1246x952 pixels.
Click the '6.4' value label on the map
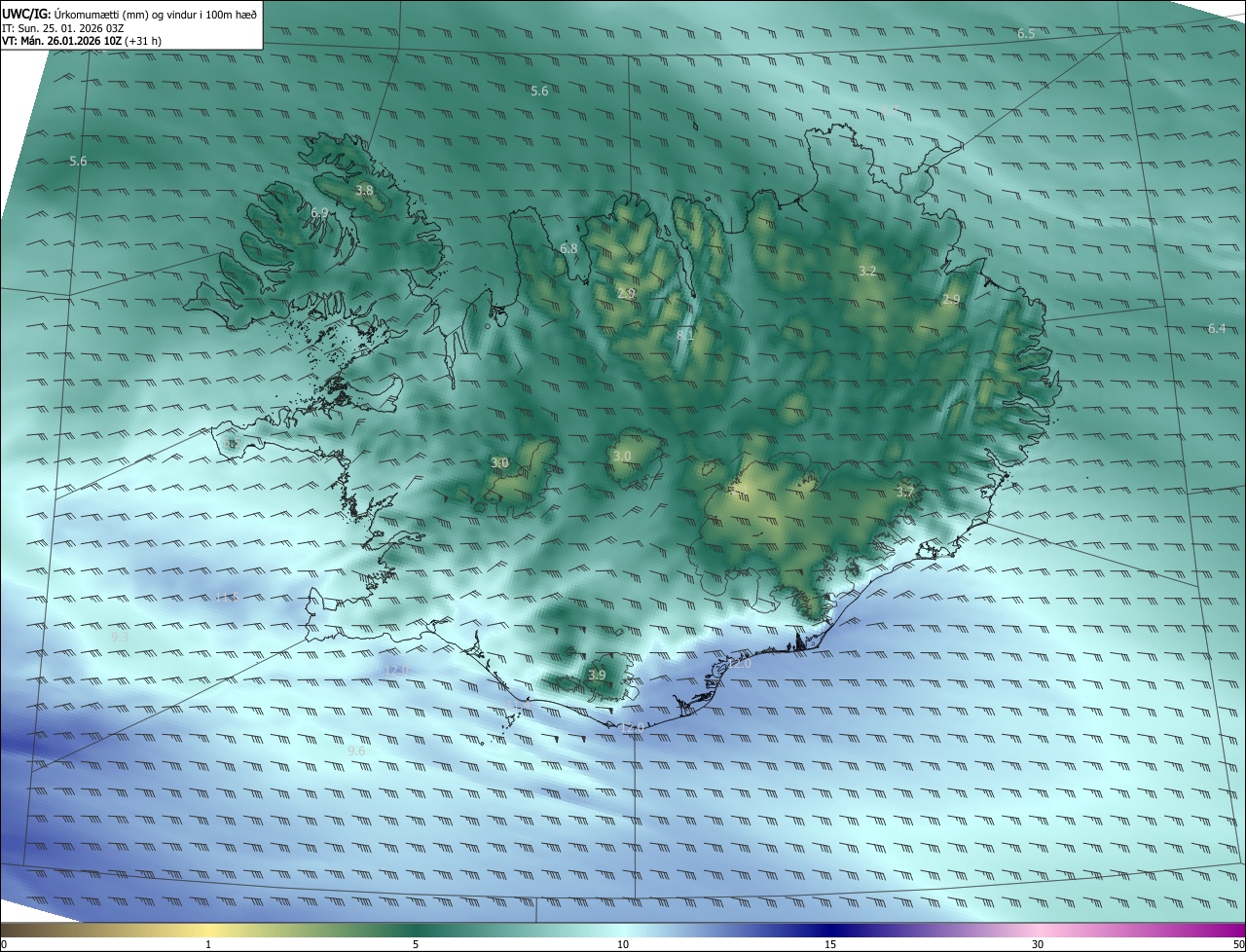(x=1217, y=329)
